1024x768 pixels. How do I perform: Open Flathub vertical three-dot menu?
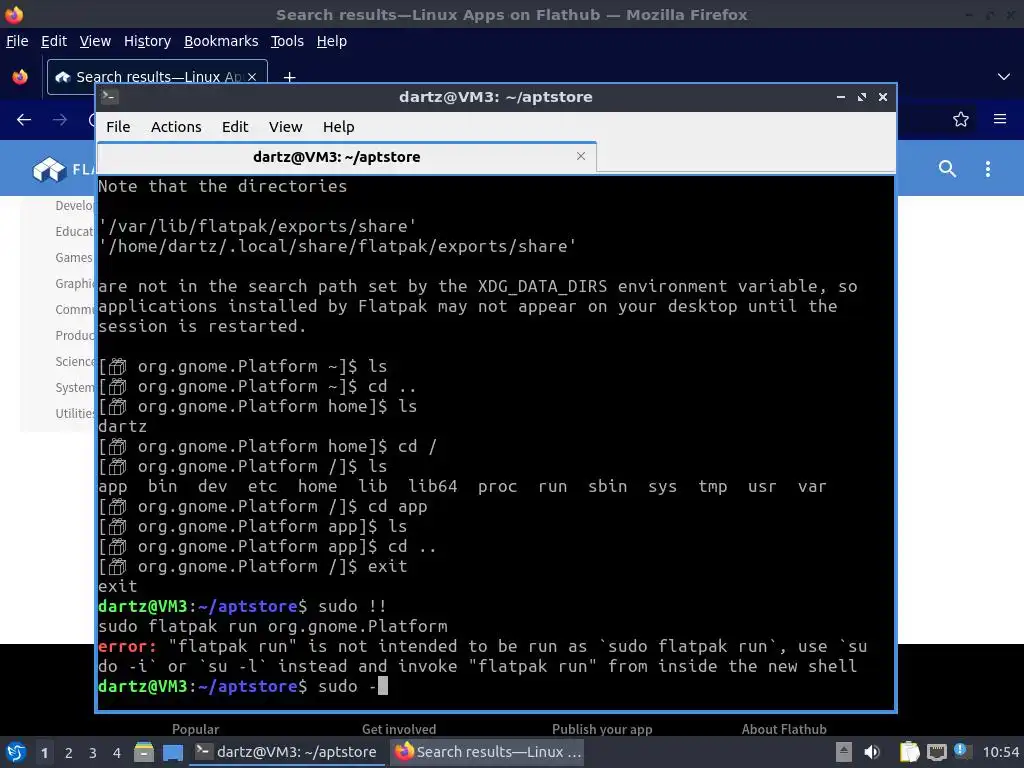tap(987, 169)
